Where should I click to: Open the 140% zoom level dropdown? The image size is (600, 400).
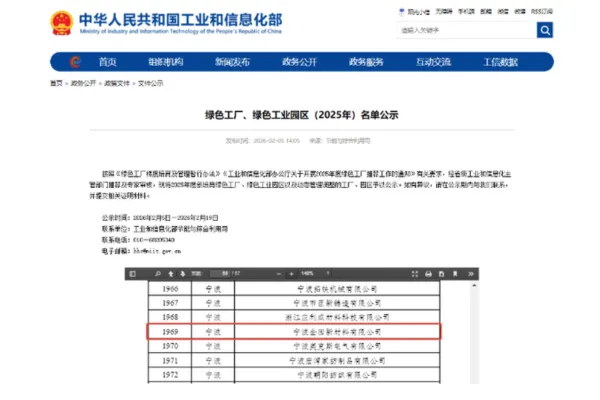[x=315, y=273]
